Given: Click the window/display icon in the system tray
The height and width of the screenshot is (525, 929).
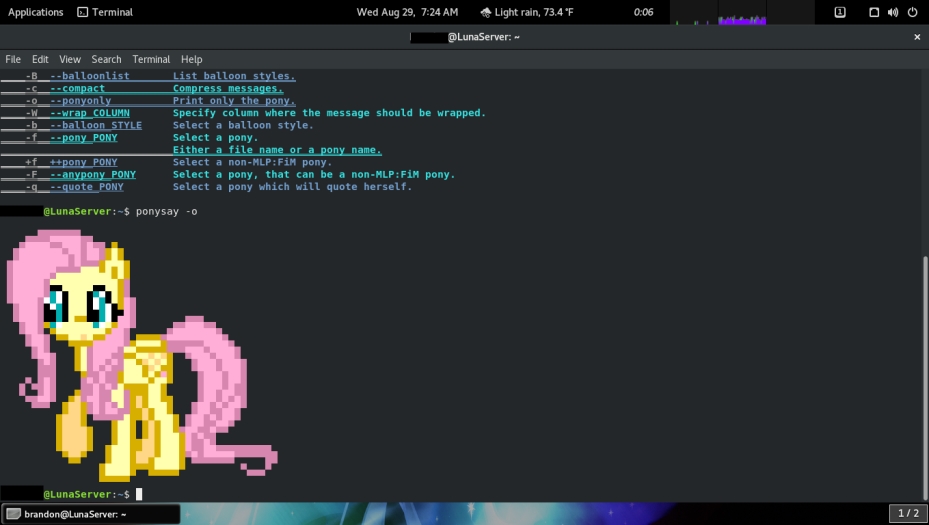Looking at the screenshot, I should pyautogui.click(x=873, y=12).
